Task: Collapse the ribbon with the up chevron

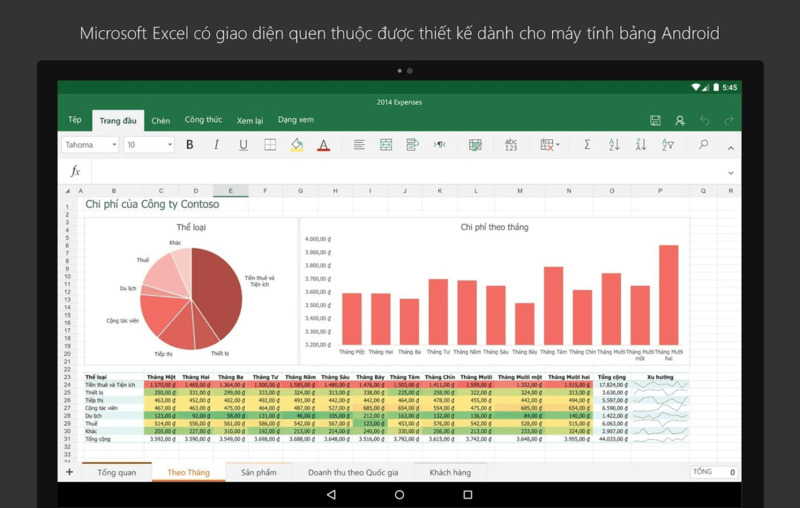Action: click(x=731, y=148)
